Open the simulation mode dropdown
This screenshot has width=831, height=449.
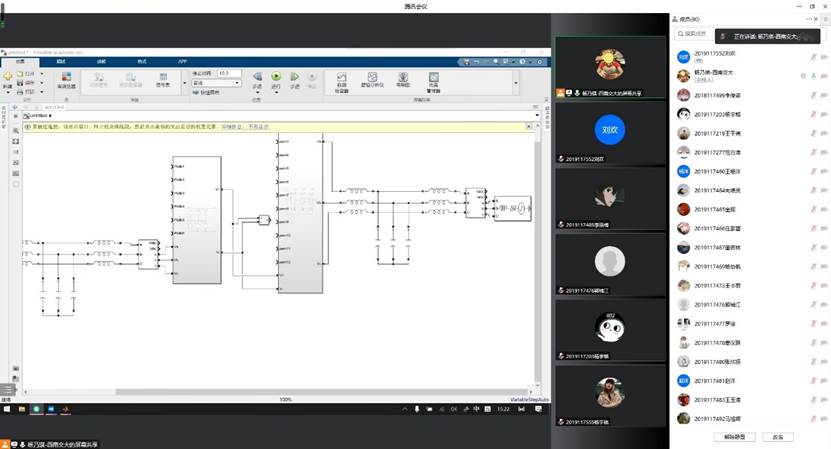click(x=214, y=83)
